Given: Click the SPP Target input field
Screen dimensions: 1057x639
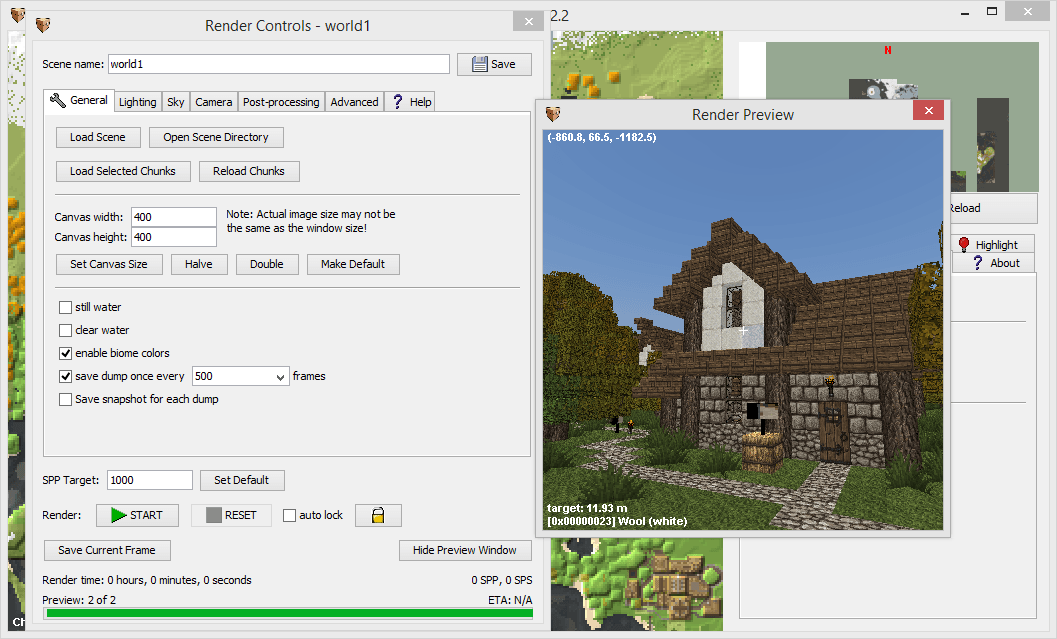Looking at the screenshot, I should click(150, 480).
